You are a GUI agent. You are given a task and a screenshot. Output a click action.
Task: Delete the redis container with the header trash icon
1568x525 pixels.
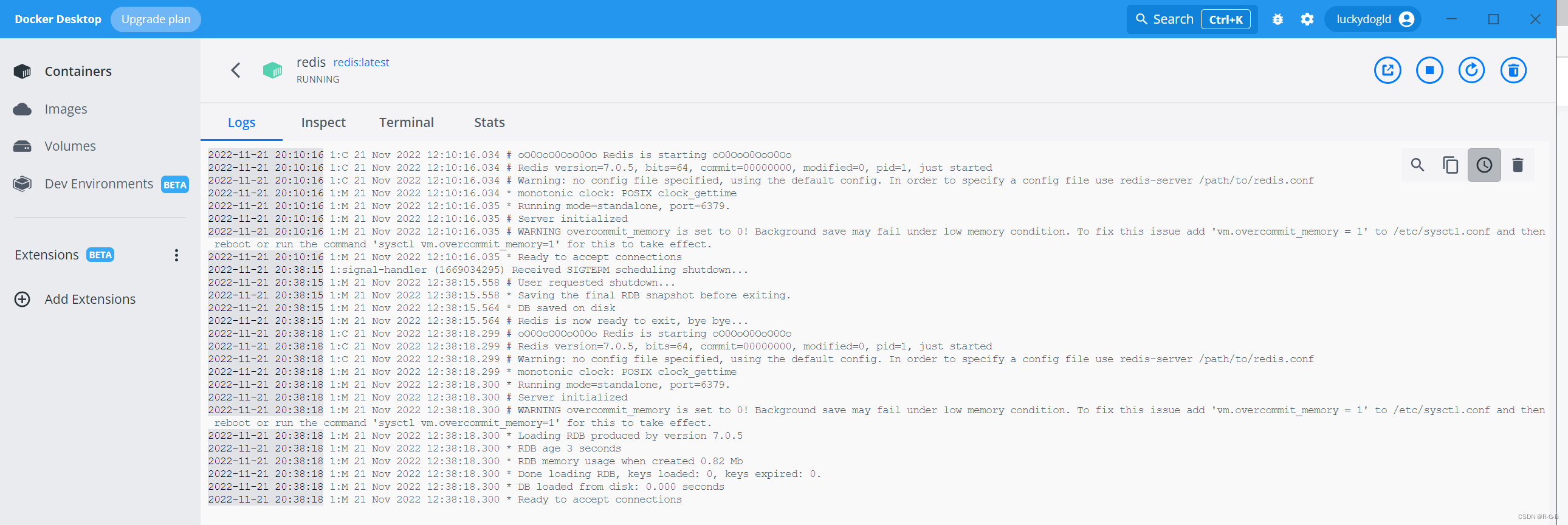click(1513, 70)
